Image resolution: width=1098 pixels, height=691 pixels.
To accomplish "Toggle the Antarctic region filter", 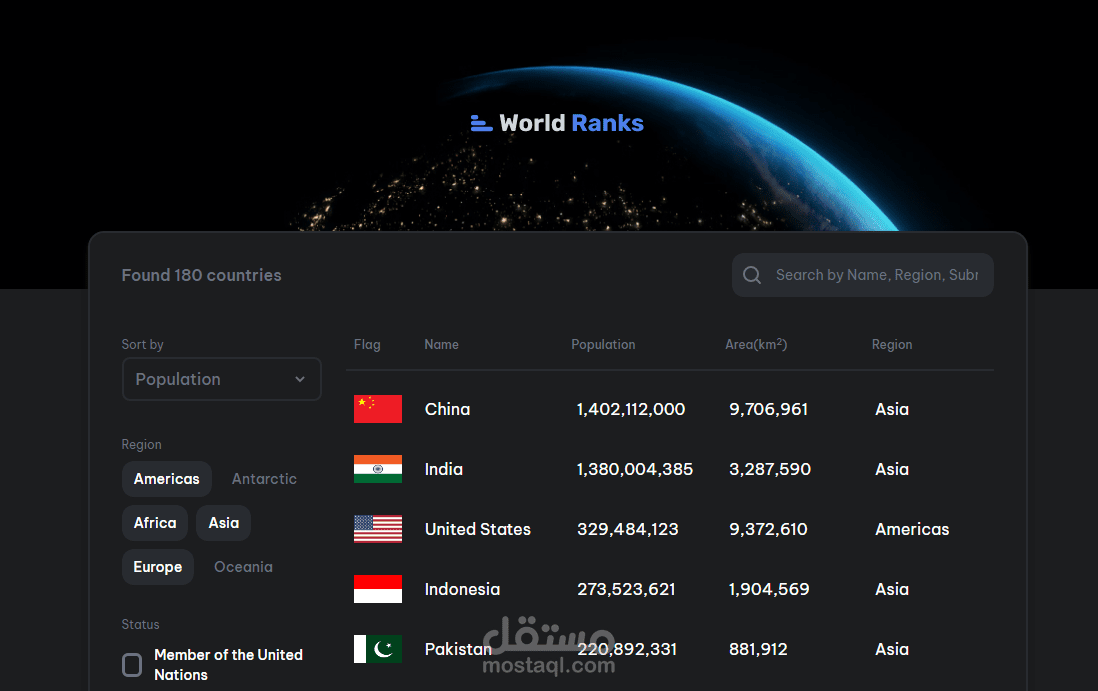I will tap(263, 478).
